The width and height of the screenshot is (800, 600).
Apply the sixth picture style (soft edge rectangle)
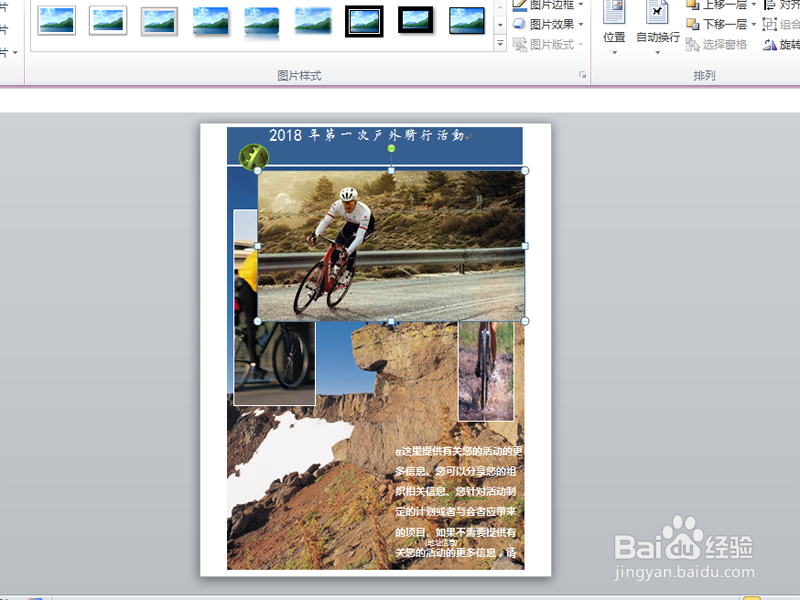(313, 21)
